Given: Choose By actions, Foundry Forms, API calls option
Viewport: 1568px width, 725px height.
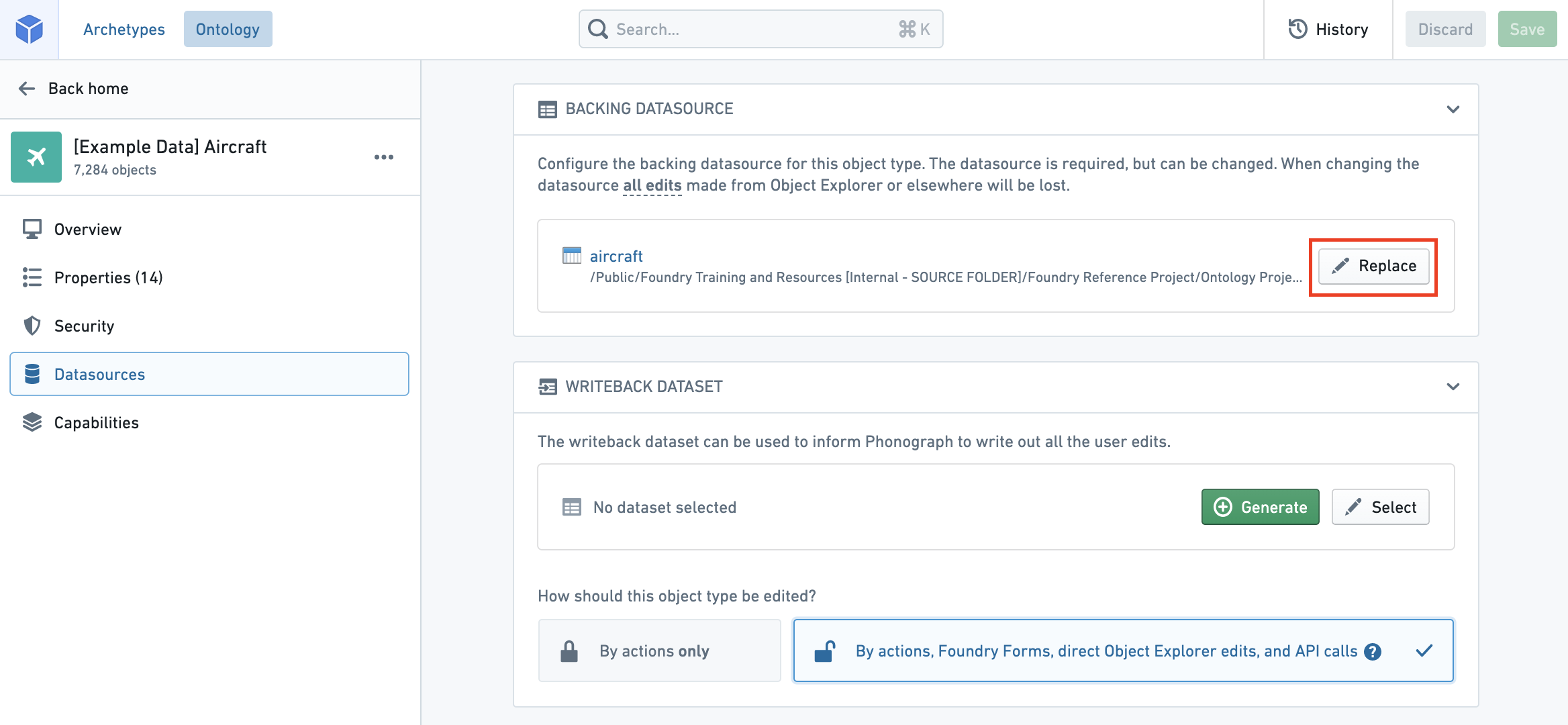Looking at the screenshot, I should 1124,650.
